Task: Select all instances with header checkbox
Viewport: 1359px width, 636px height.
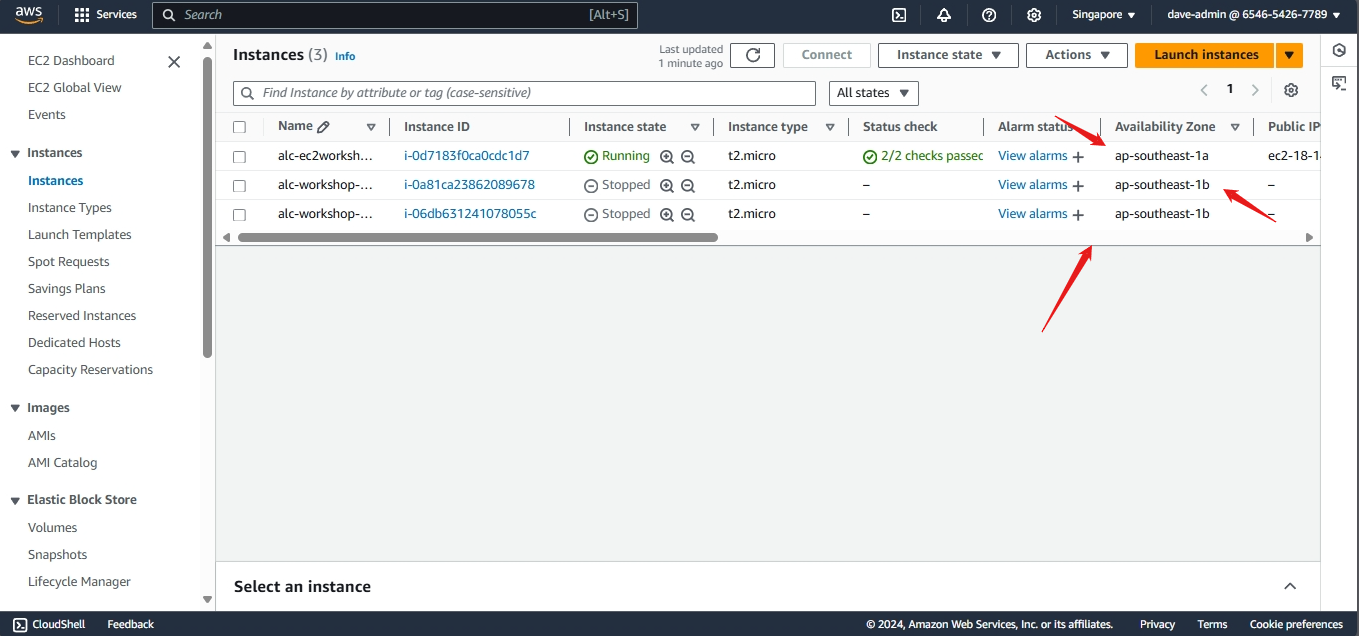Action: click(239, 127)
